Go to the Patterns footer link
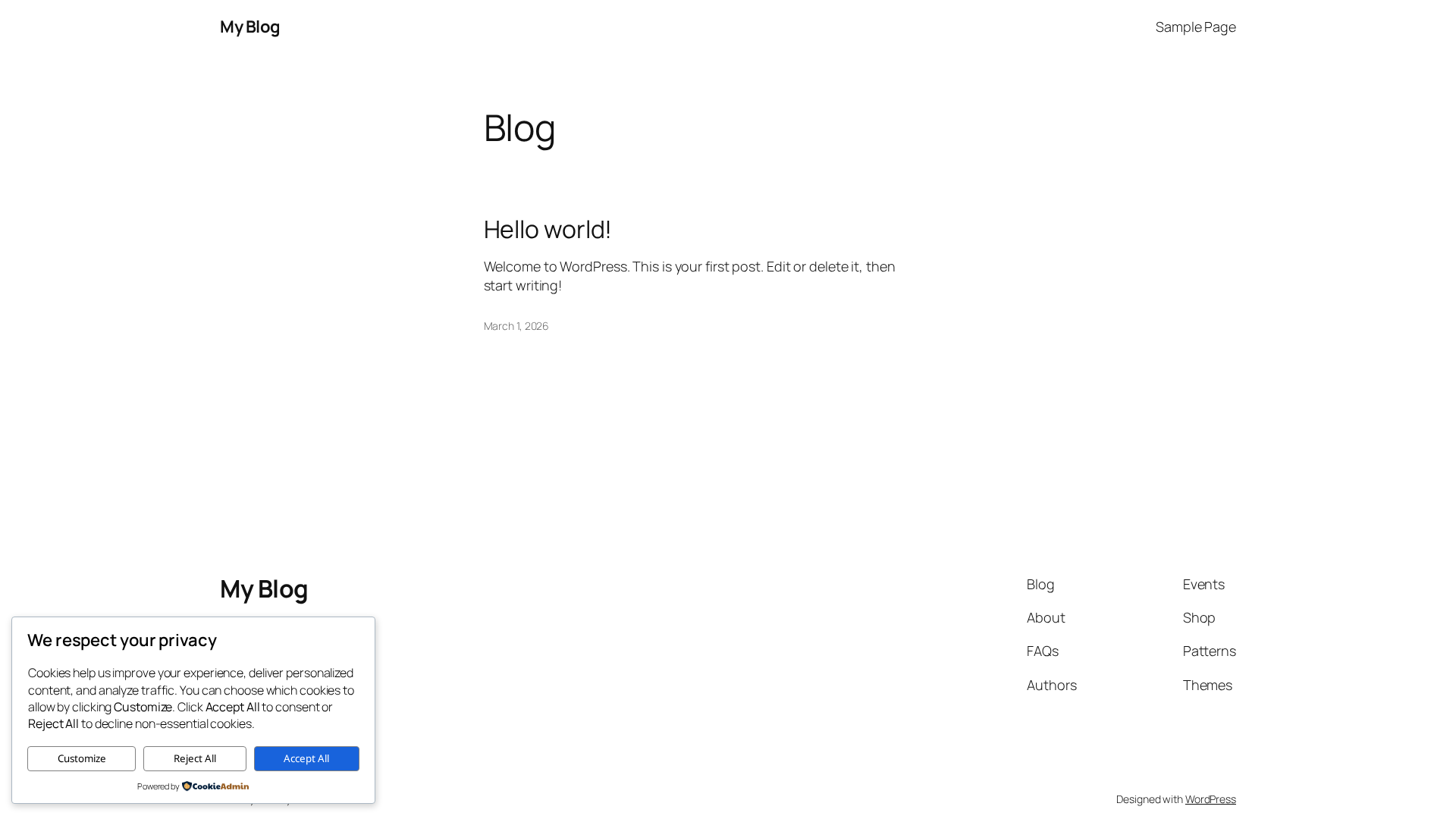 pyautogui.click(x=1209, y=651)
